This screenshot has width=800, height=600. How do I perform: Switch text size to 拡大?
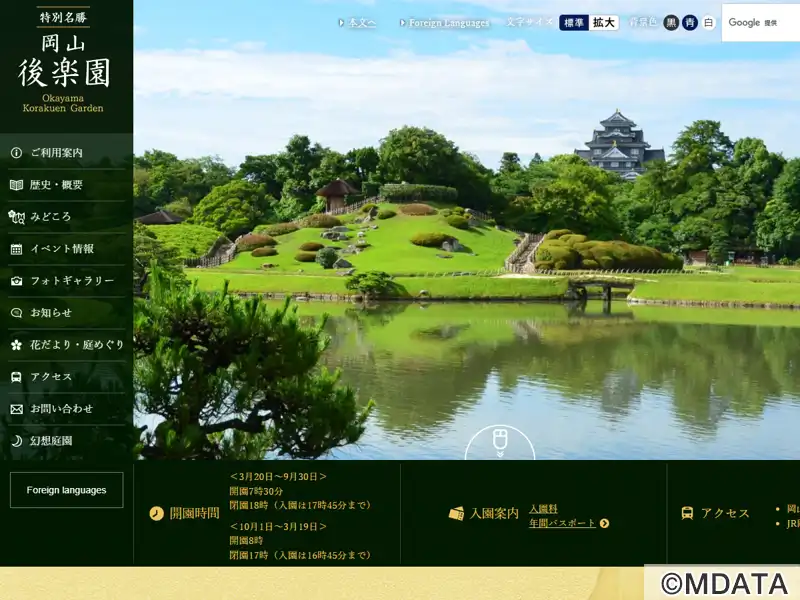[x=603, y=23]
